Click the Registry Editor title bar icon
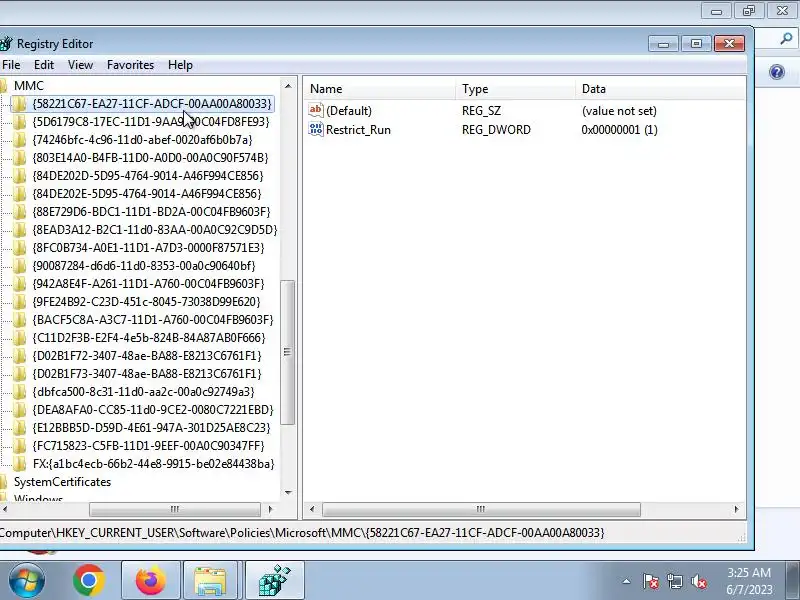 [x=6, y=43]
